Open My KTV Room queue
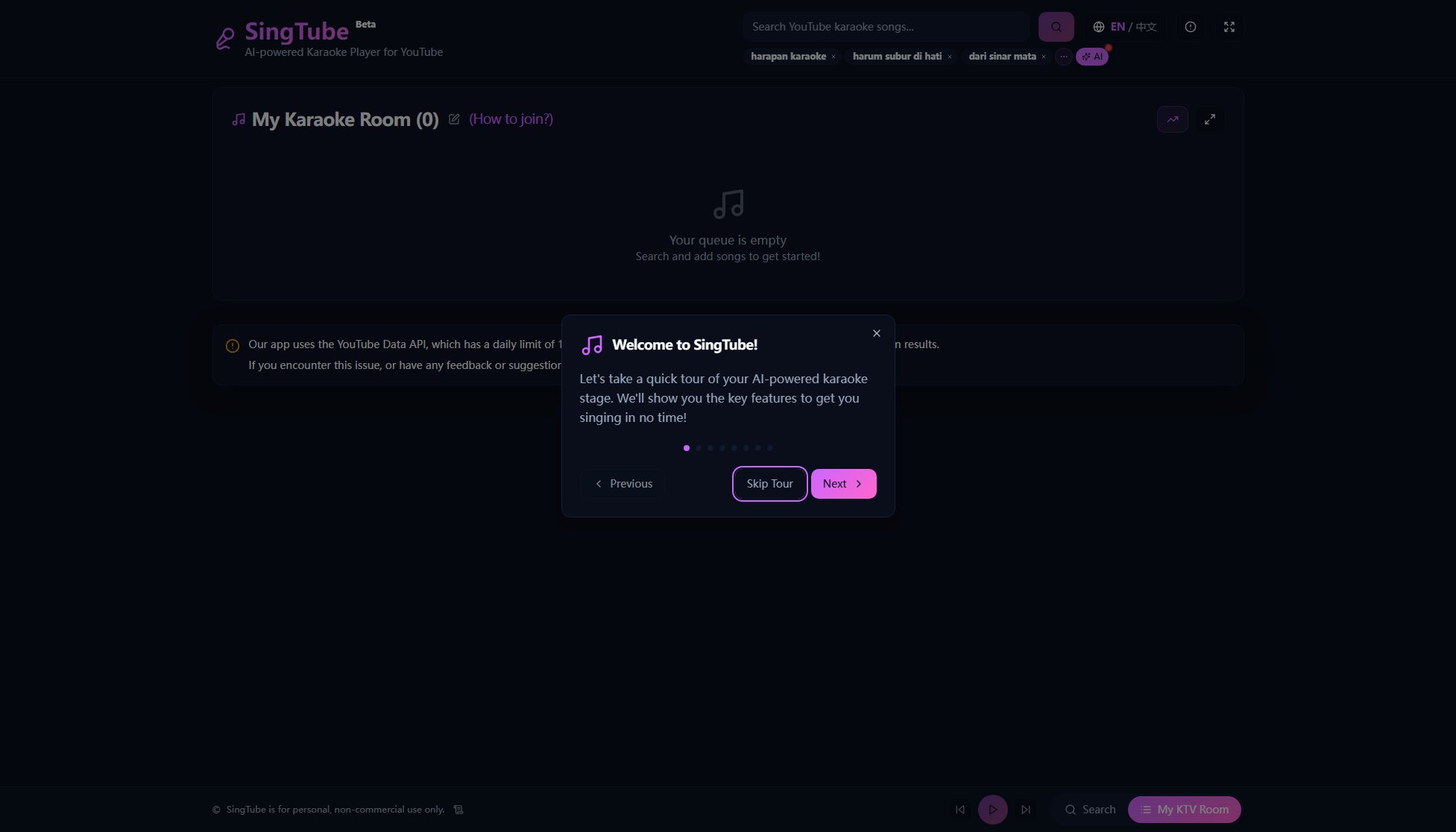Image resolution: width=1456 pixels, height=832 pixels. tap(1184, 809)
